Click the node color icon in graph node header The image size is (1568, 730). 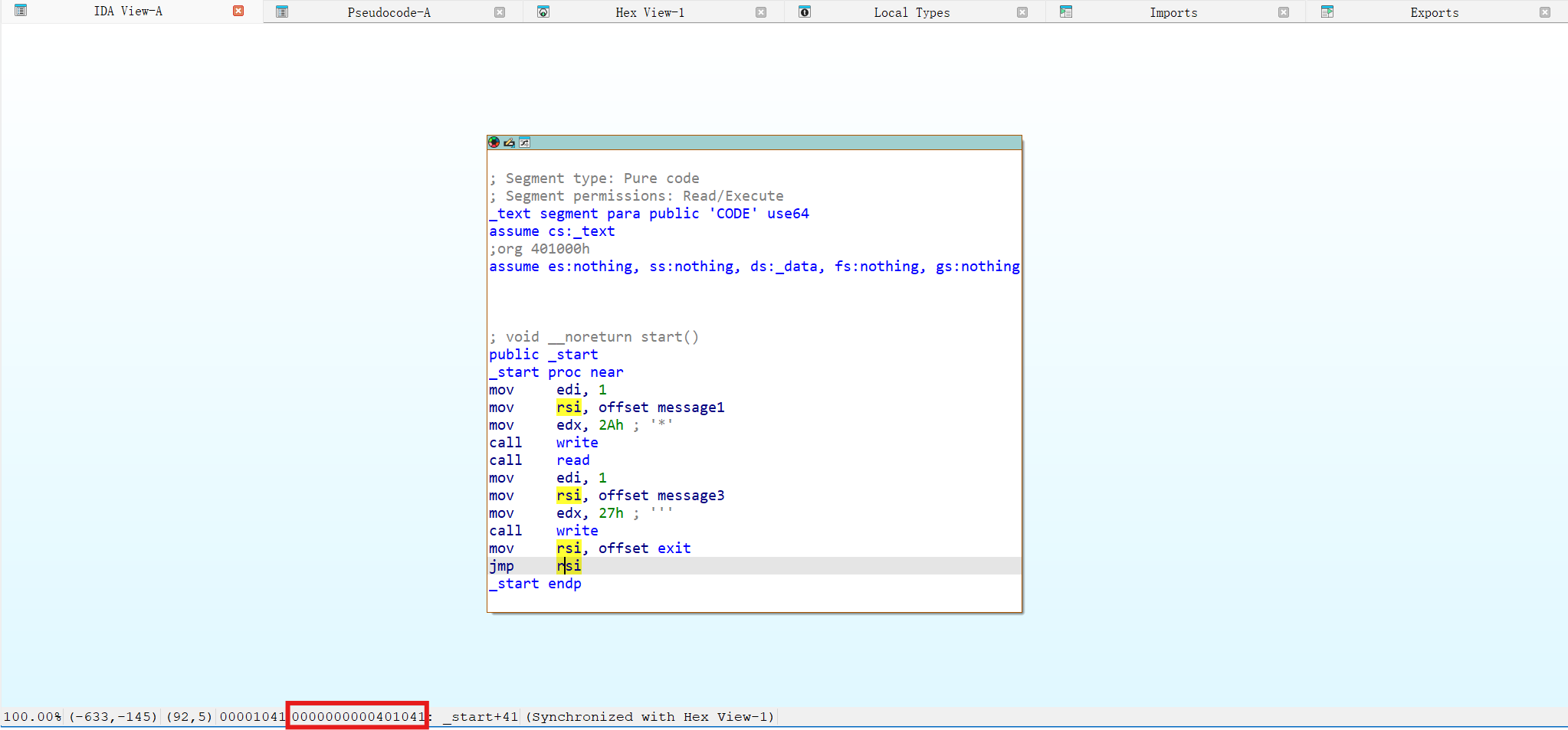494,142
